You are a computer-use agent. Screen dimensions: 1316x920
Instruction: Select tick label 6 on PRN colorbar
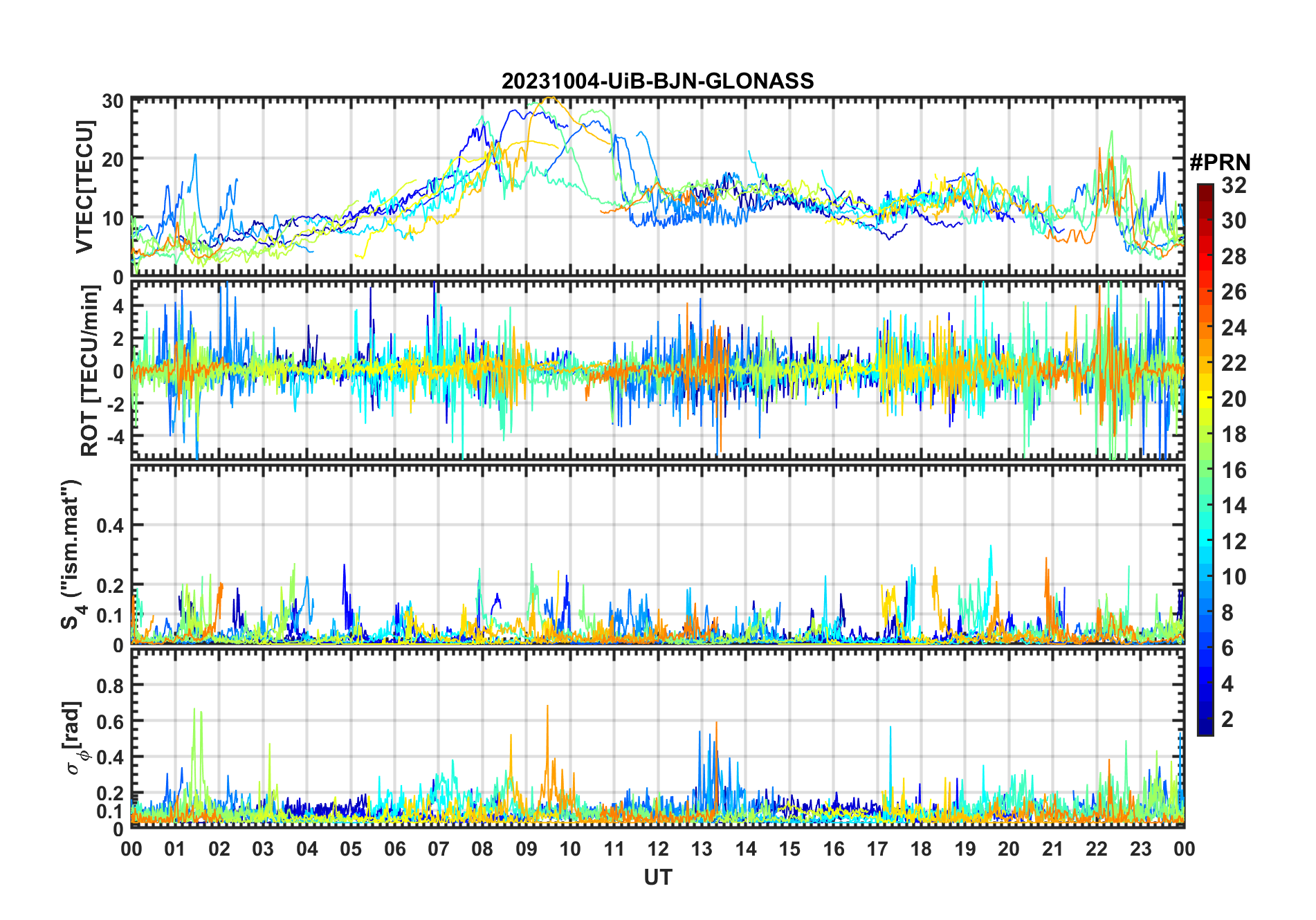click(1227, 648)
